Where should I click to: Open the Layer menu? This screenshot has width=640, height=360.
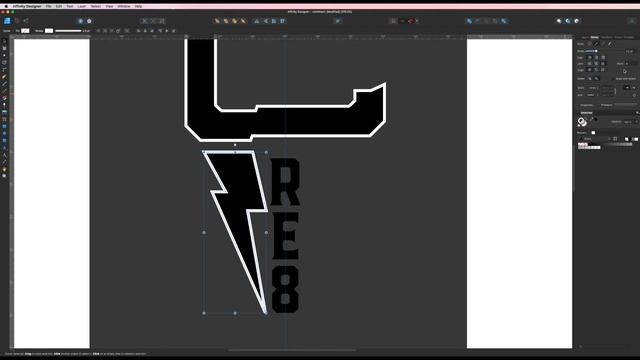click(x=82, y=7)
